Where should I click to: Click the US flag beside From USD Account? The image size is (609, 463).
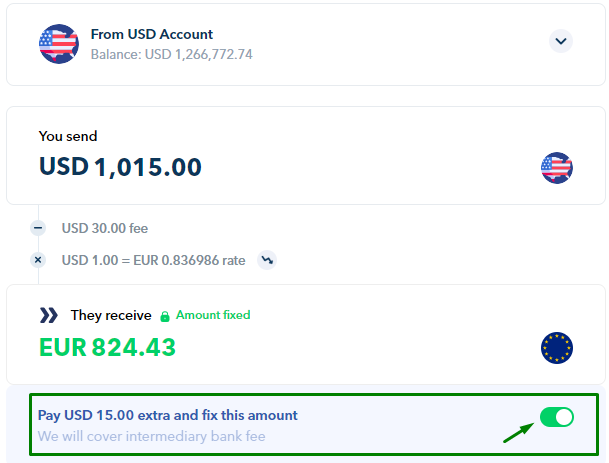coord(59,44)
